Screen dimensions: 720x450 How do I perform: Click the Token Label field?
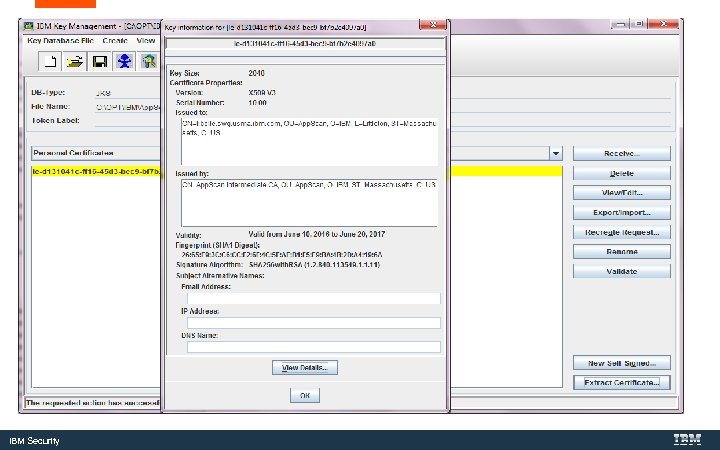coord(128,121)
